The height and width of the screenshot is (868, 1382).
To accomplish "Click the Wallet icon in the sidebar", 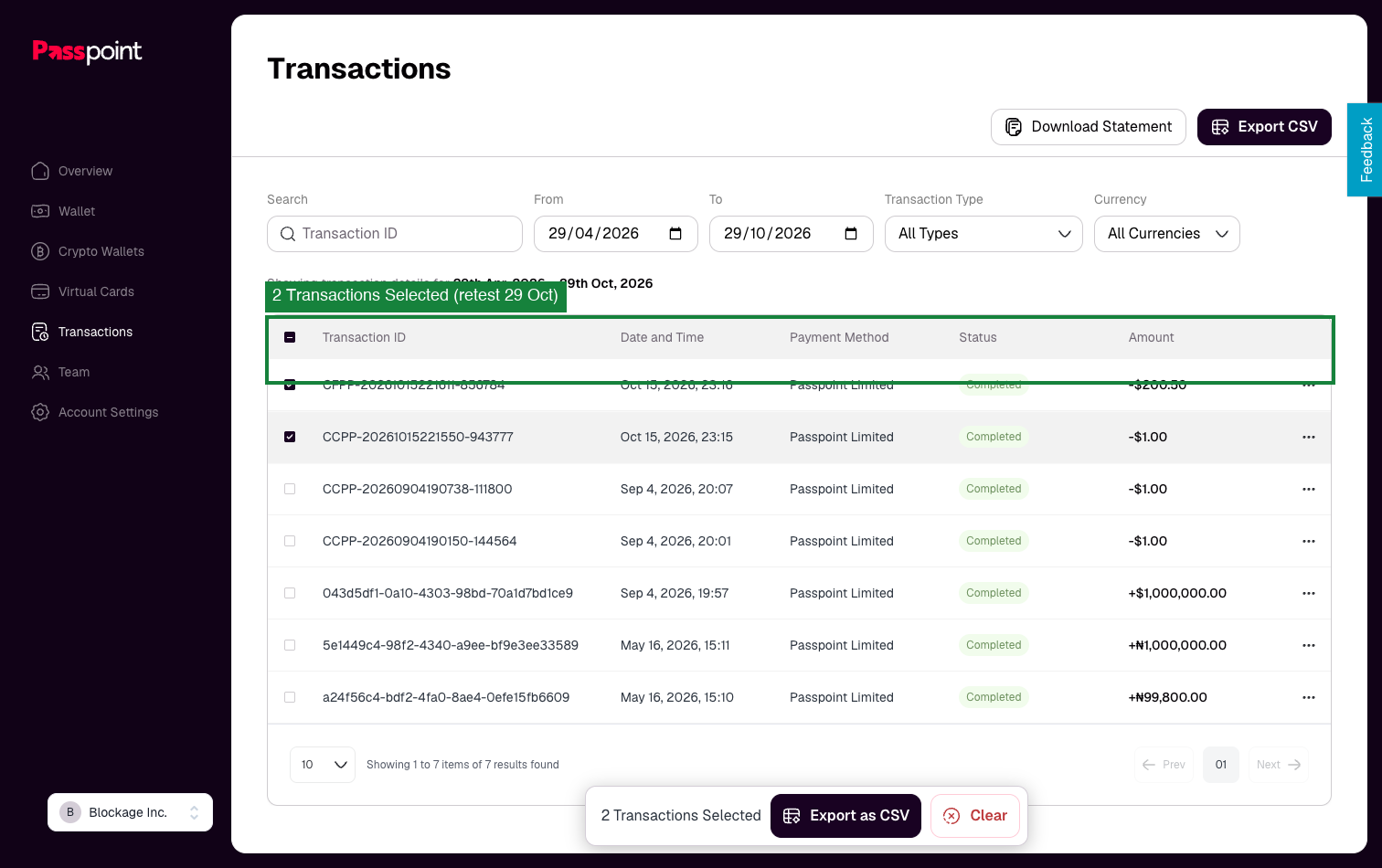I will pos(40,211).
